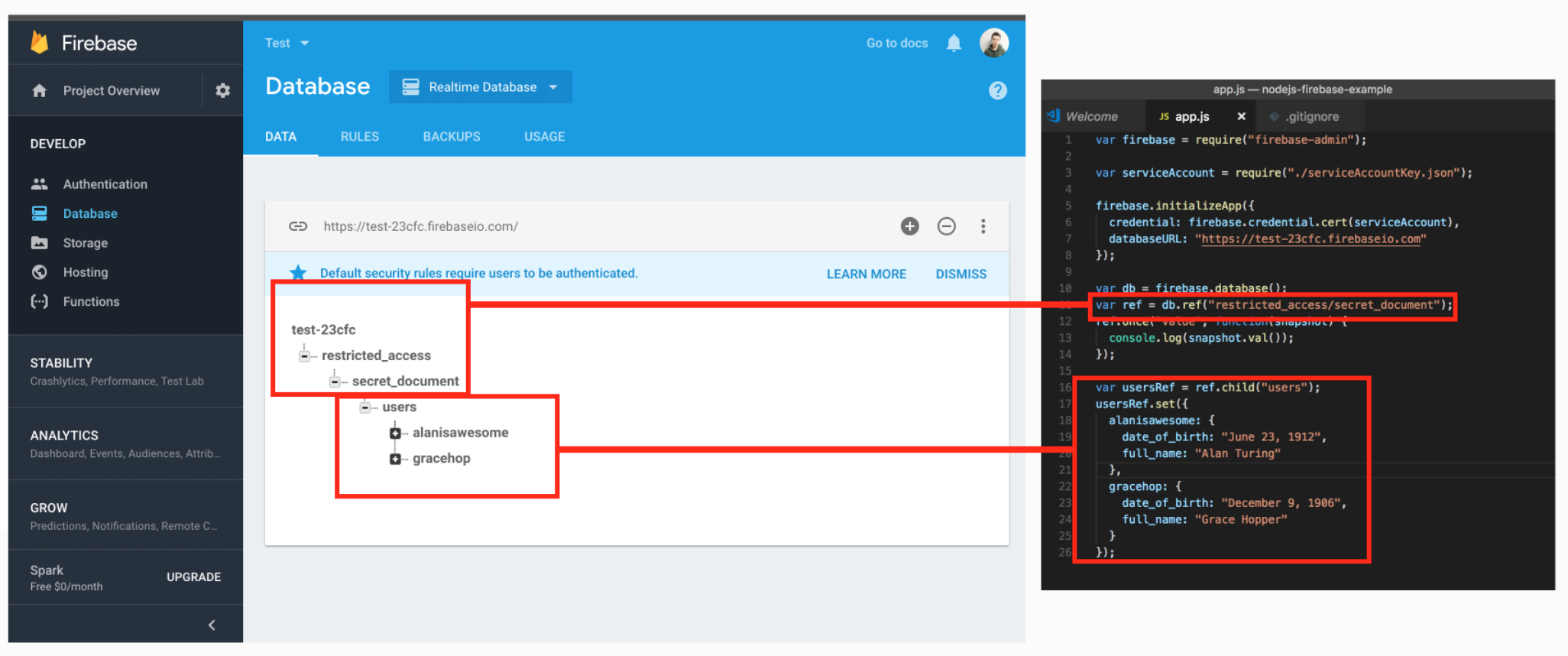Click LEARN MORE in security notice
This screenshot has height=656, width=1568.
click(867, 274)
